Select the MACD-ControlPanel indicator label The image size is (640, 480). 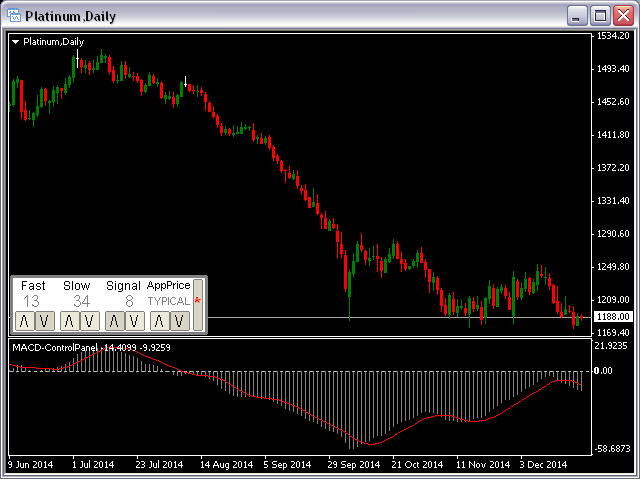click(x=55, y=348)
